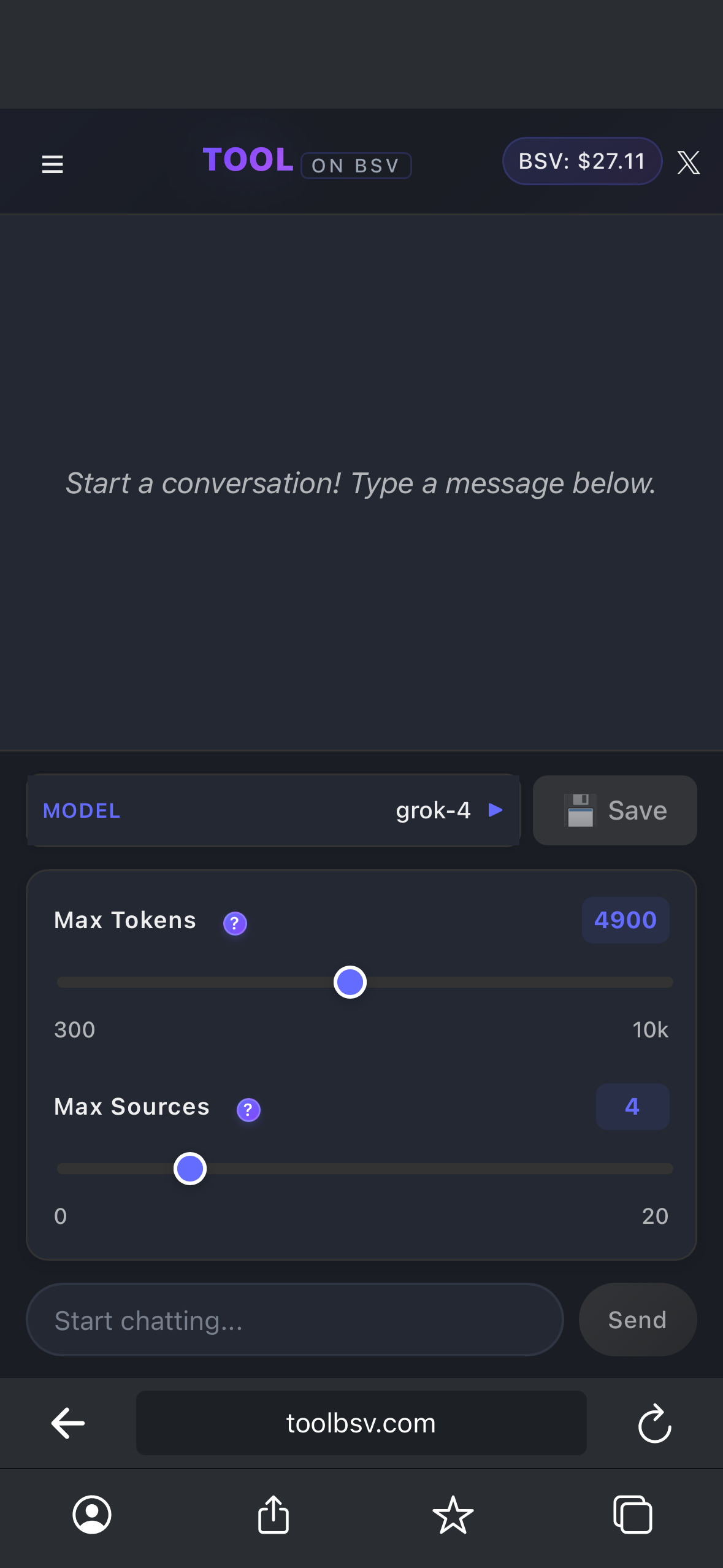Bookmark the page with star icon
The image size is (723, 1568).
pos(453,1515)
